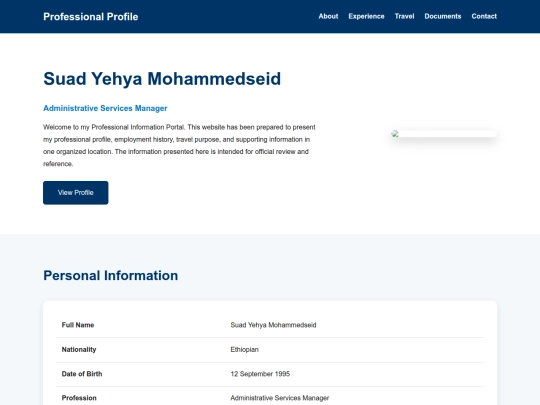This screenshot has width=540, height=405.
Task: Open the Travel navigation link
Action: tap(404, 16)
